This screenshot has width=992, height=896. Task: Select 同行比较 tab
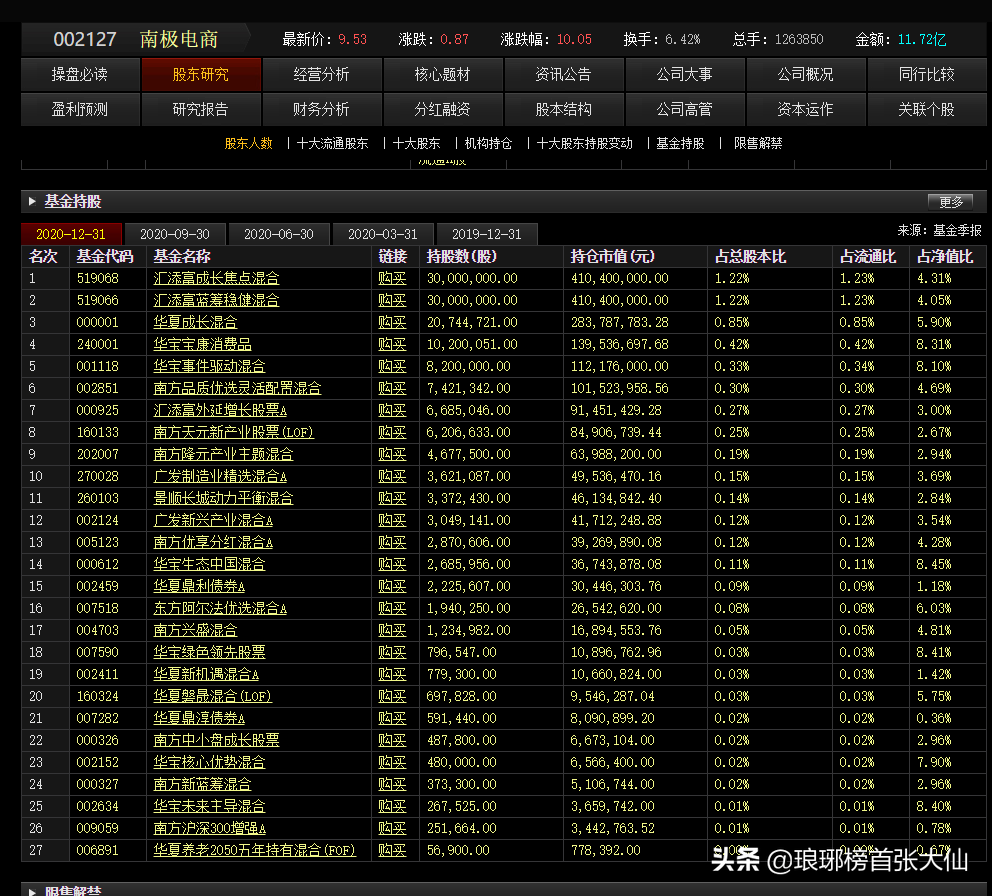[927, 75]
